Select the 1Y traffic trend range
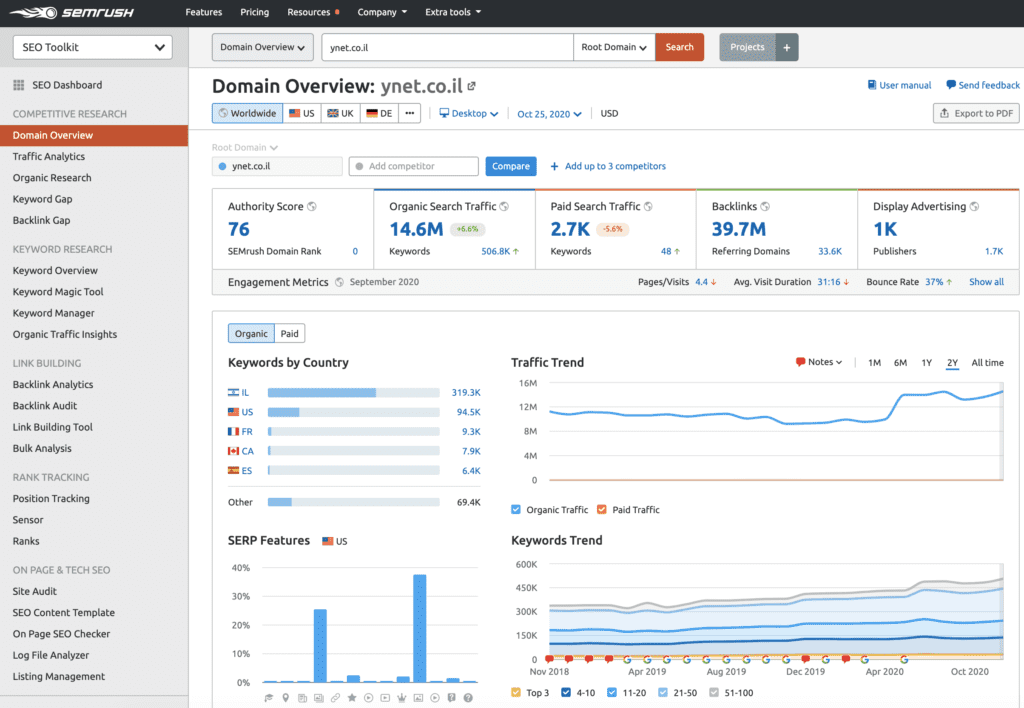This screenshot has height=708, width=1024. pyautogui.click(x=927, y=363)
